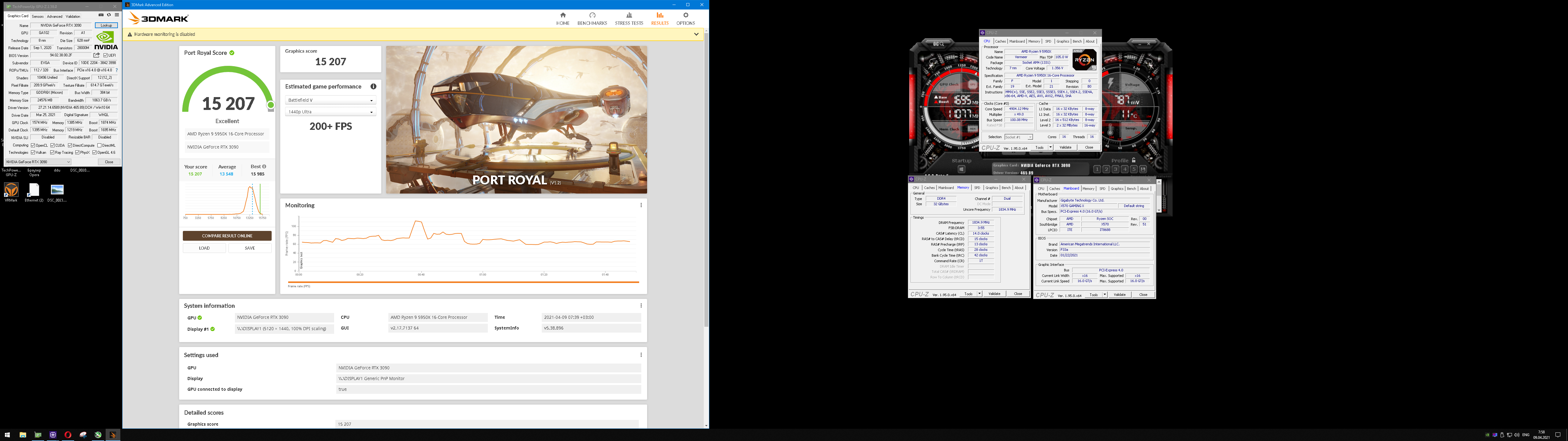Click the Afterburner save profile icon
Screen dimensions: 1568x441
pyautogui.click(x=1143, y=169)
